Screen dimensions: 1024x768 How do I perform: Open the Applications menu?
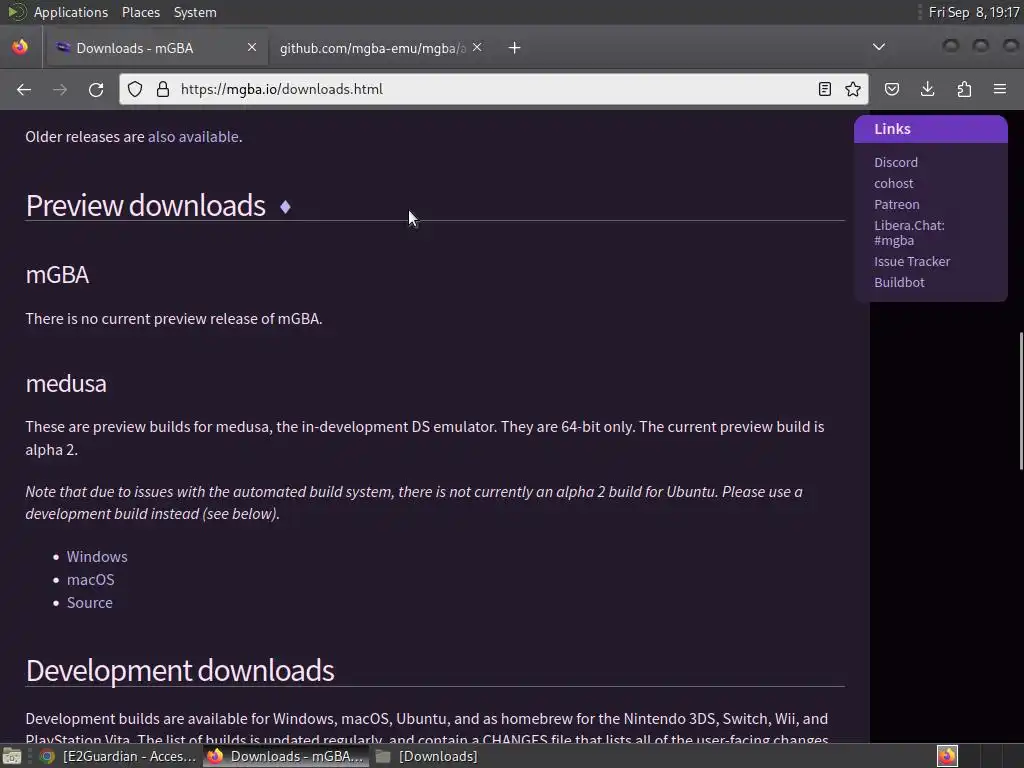(x=71, y=12)
